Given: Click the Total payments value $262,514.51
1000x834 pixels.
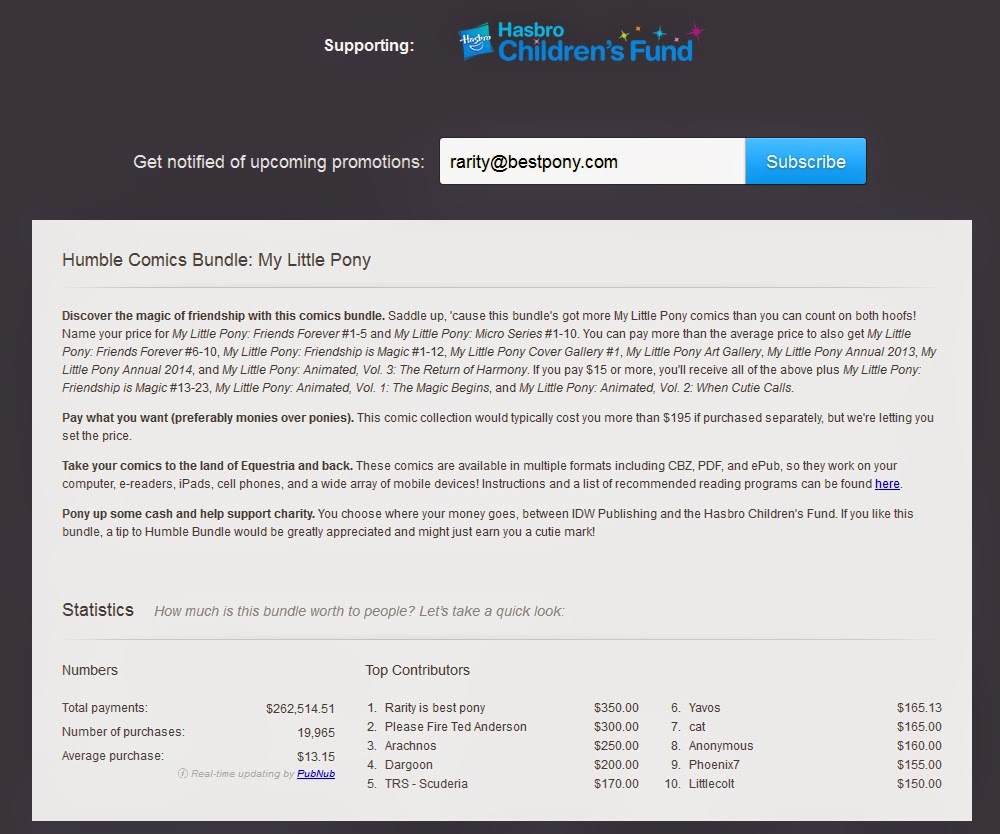Looking at the screenshot, I should [300, 708].
